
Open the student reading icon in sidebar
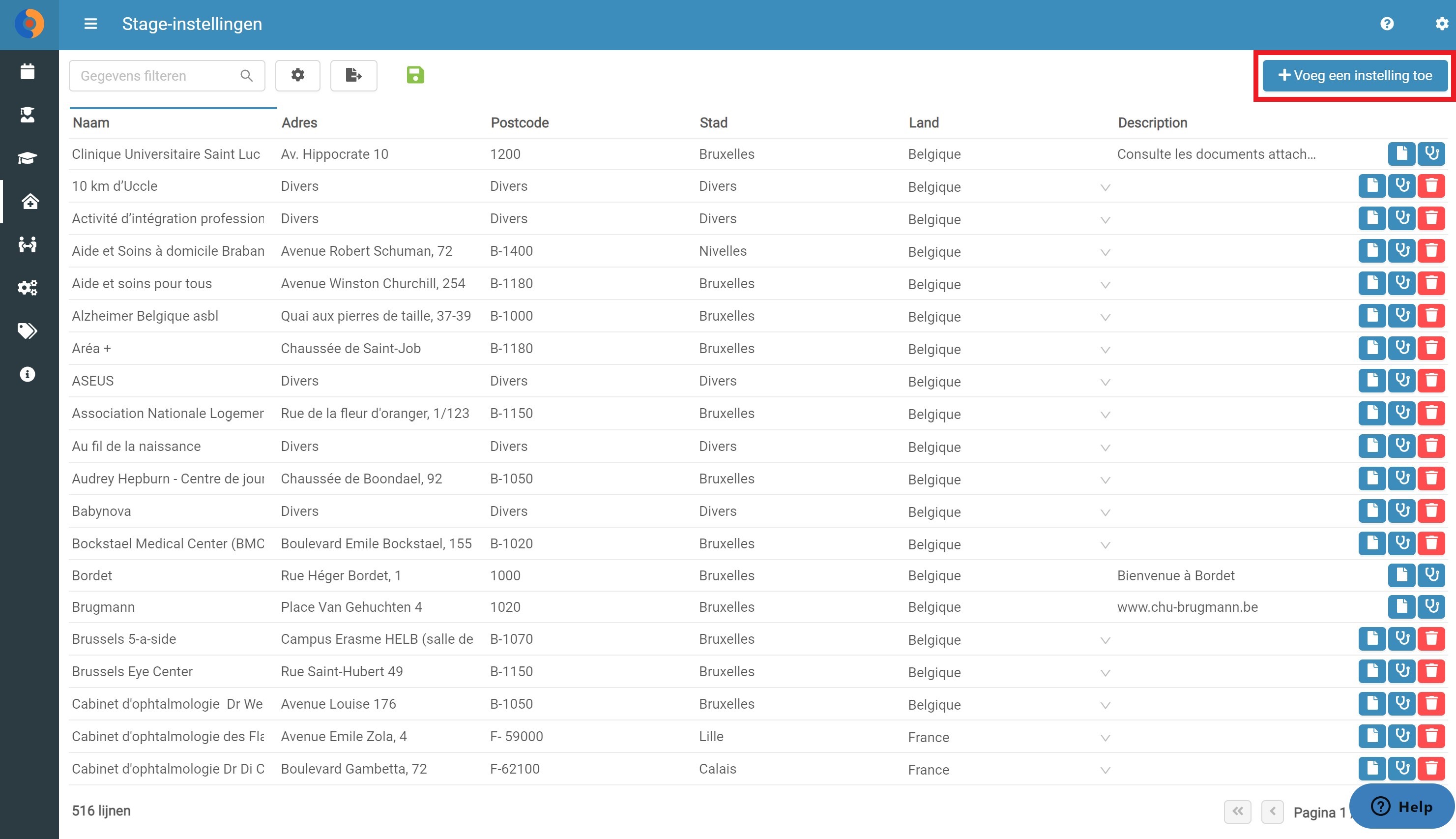click(x=28, y=115)
